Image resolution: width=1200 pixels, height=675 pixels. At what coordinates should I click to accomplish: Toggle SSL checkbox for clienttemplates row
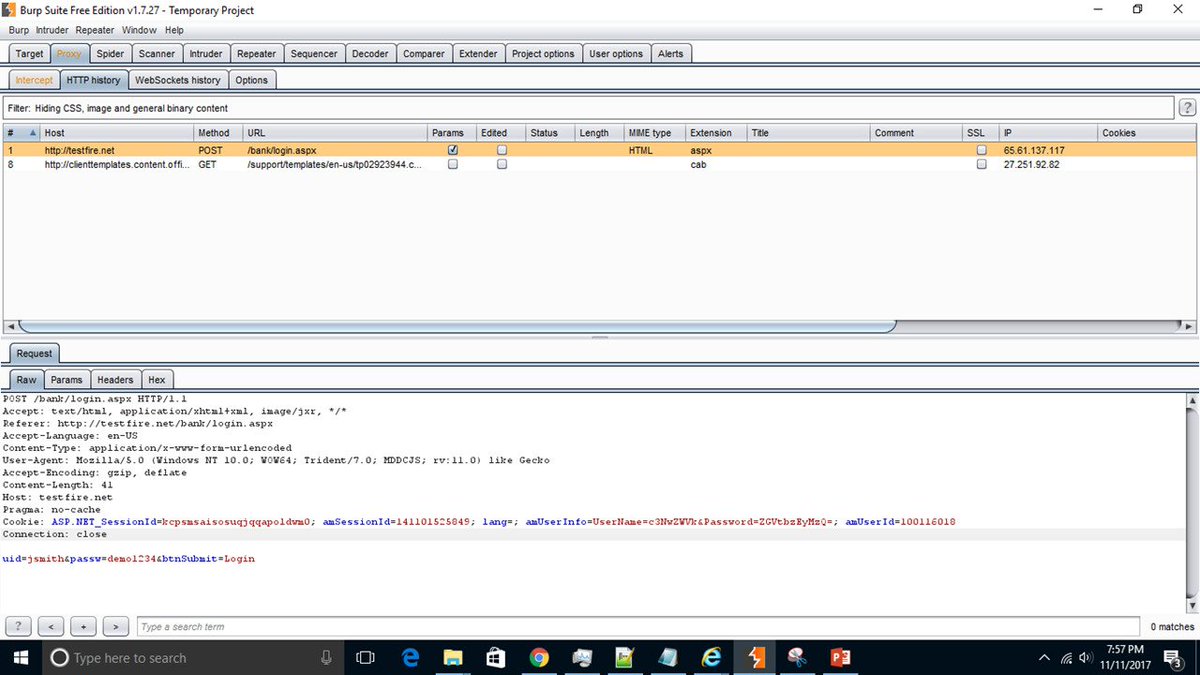[981, 165]
